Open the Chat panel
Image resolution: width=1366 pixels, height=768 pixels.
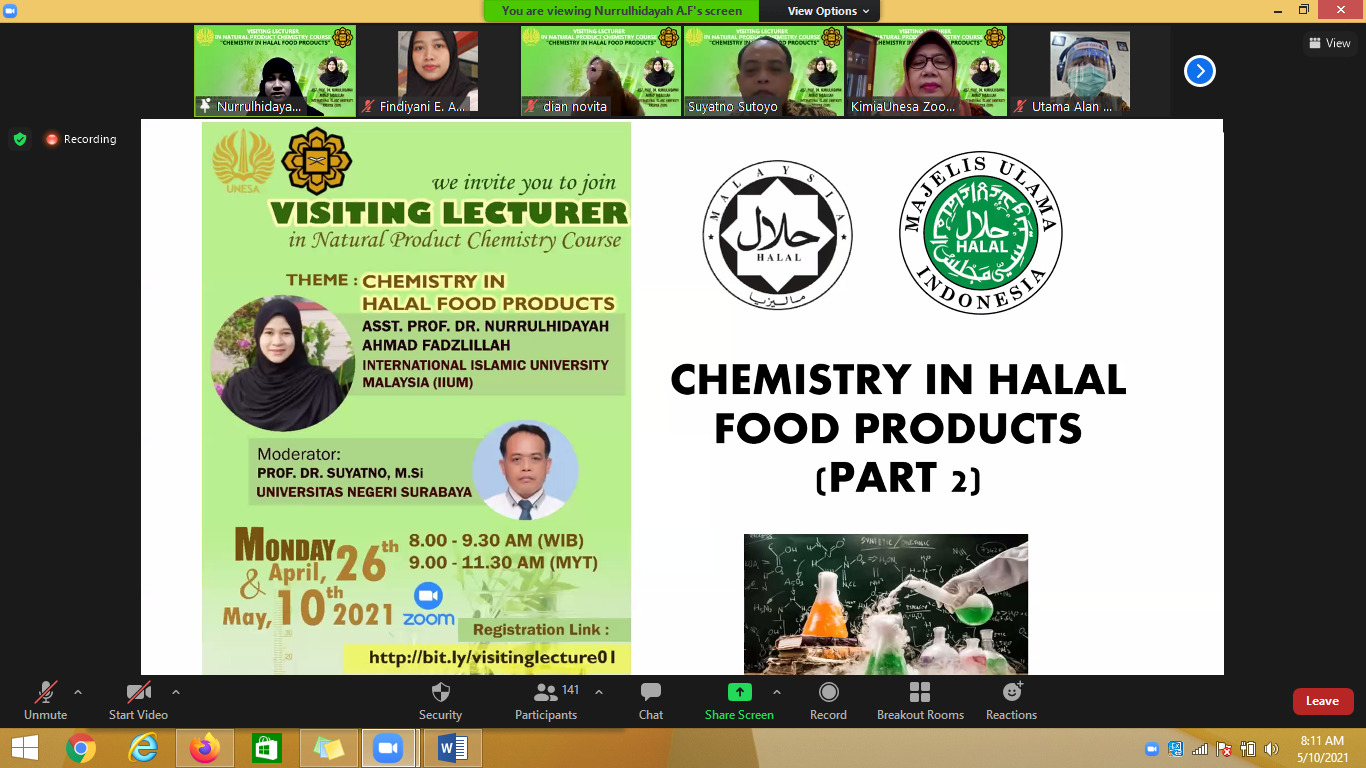651,693
